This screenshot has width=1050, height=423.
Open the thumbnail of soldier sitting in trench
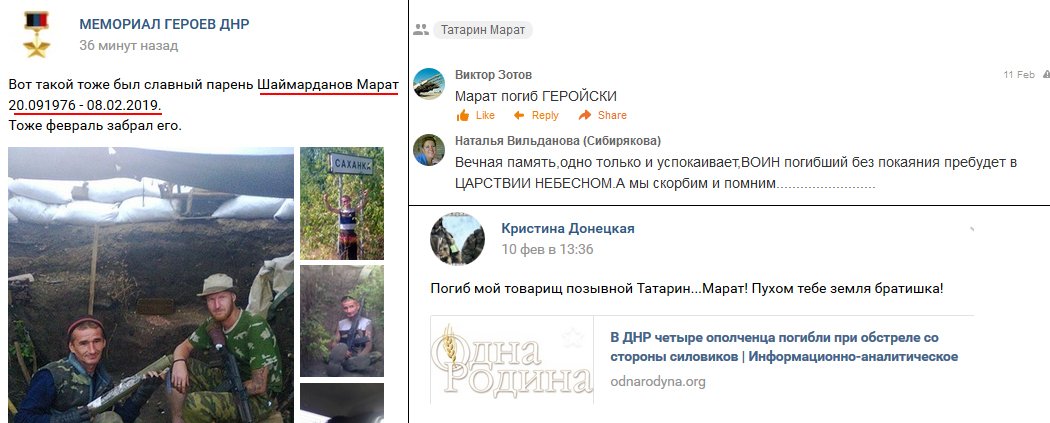click(x=342, y=321)
